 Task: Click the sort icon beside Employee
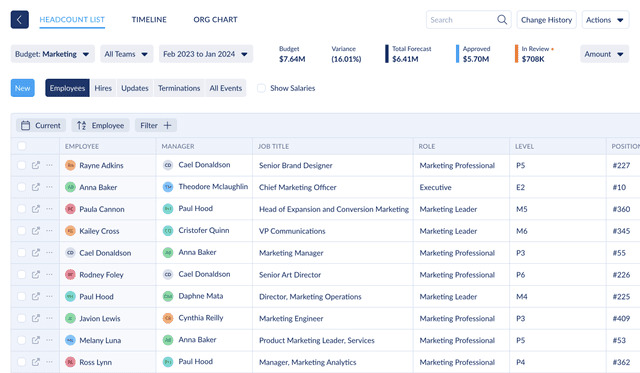(x=82, y=125)
